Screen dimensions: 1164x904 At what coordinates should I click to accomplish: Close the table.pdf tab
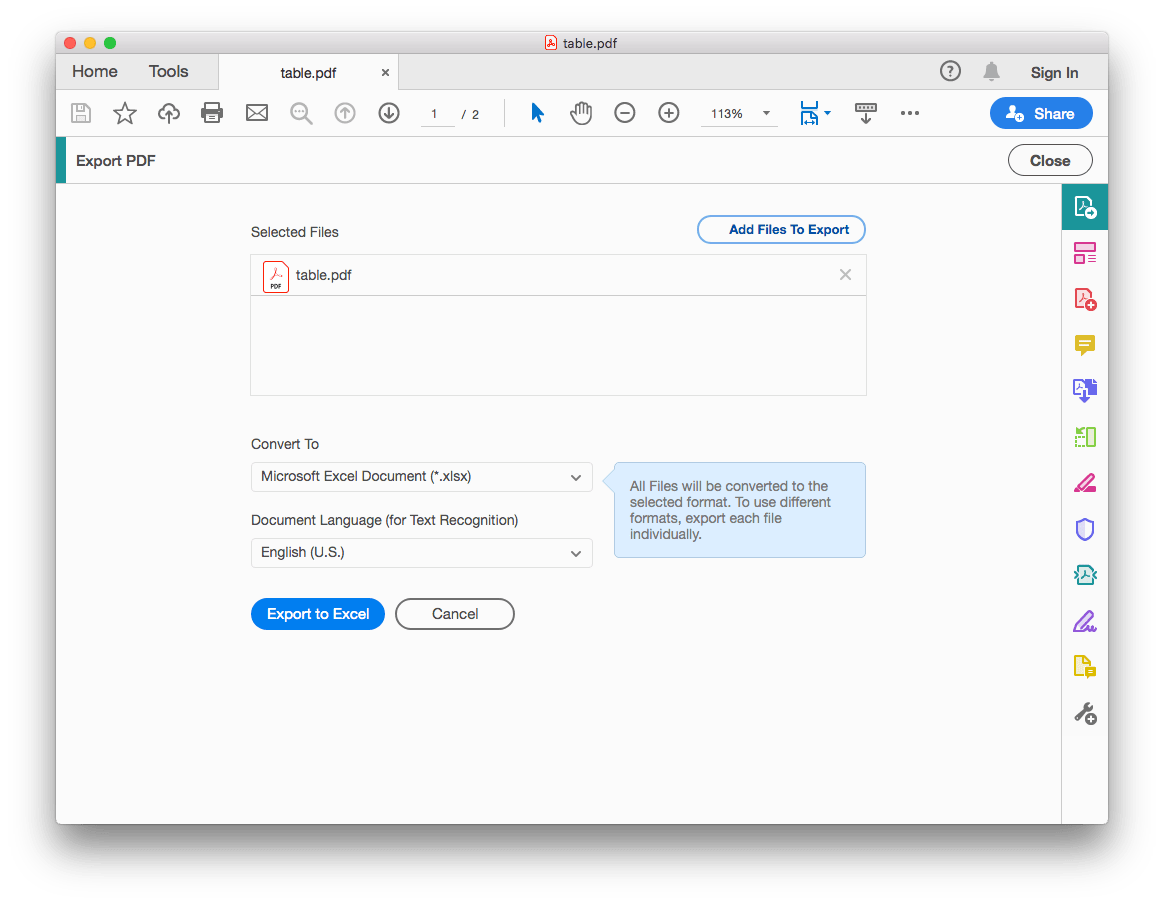click(385, 73)
